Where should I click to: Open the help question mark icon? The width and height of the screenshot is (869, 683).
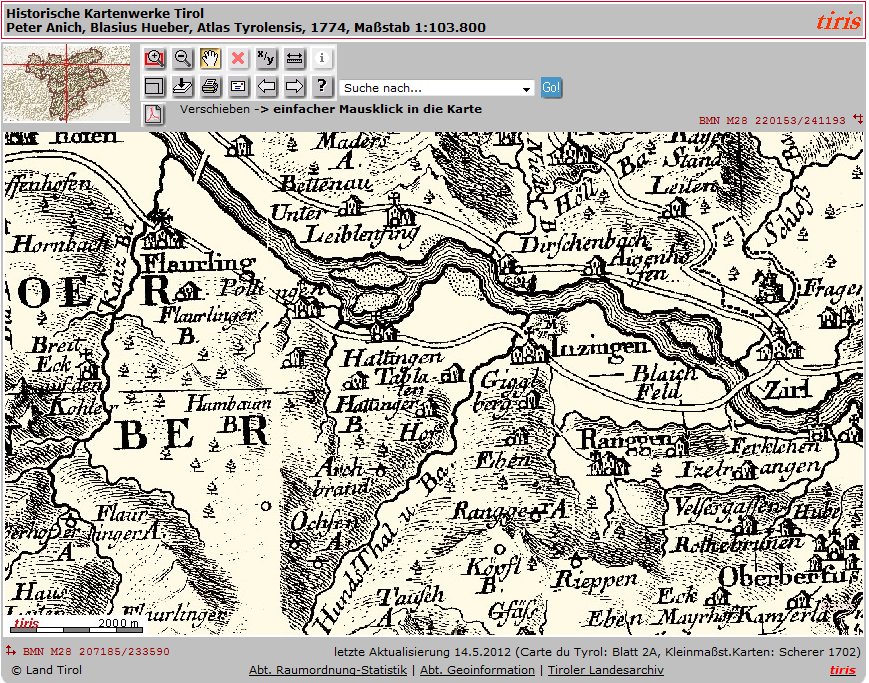pyautogui.click(x=322, y=86)
